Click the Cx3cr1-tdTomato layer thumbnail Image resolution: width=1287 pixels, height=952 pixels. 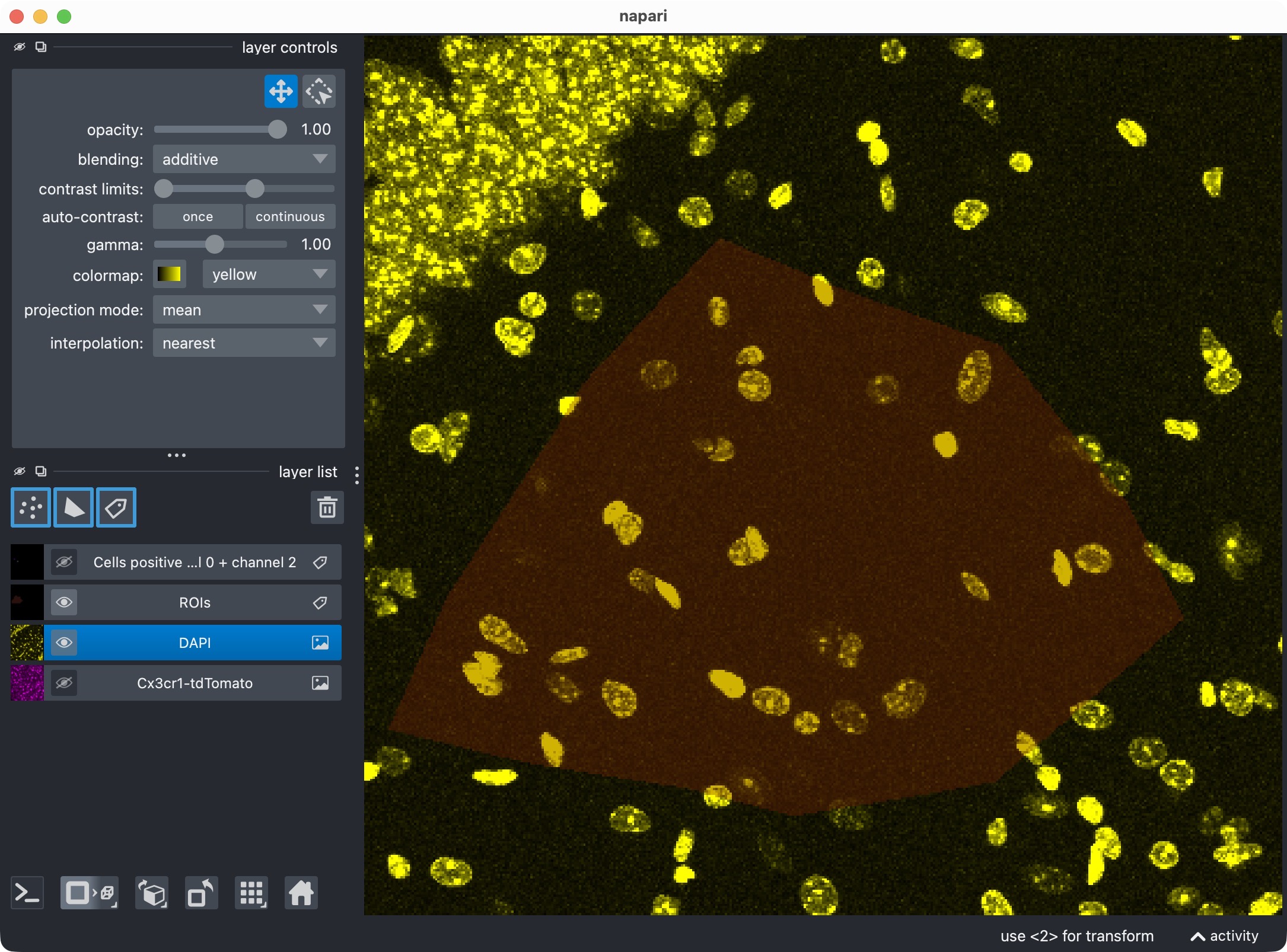tap(27, 683)
